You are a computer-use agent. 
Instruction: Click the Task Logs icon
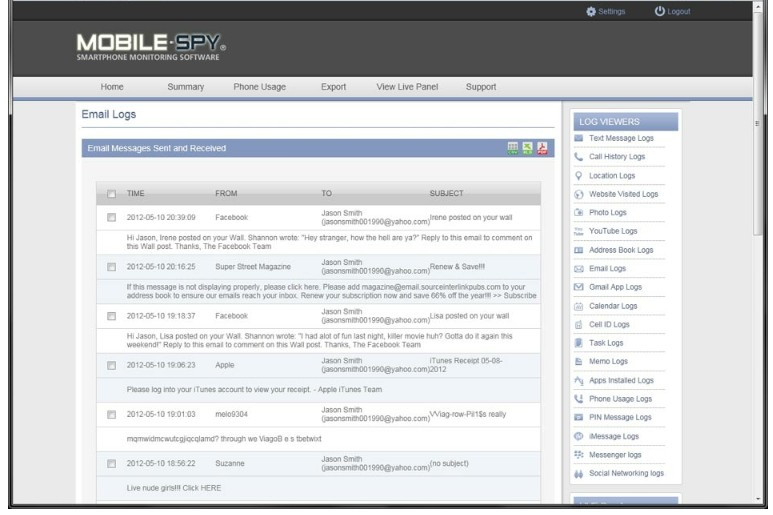pyautogui.click(x=579, y=343)
